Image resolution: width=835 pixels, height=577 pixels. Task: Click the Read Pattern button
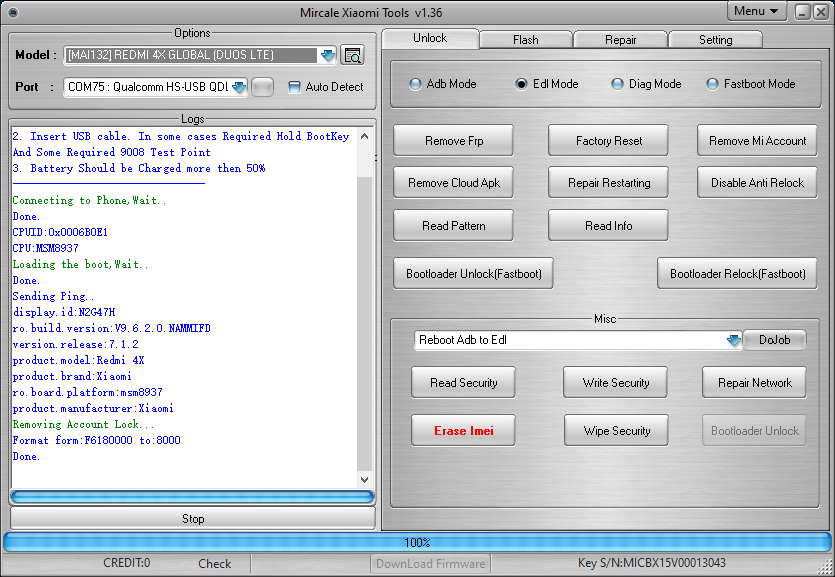pyautogui.click(x=454, y=226)
